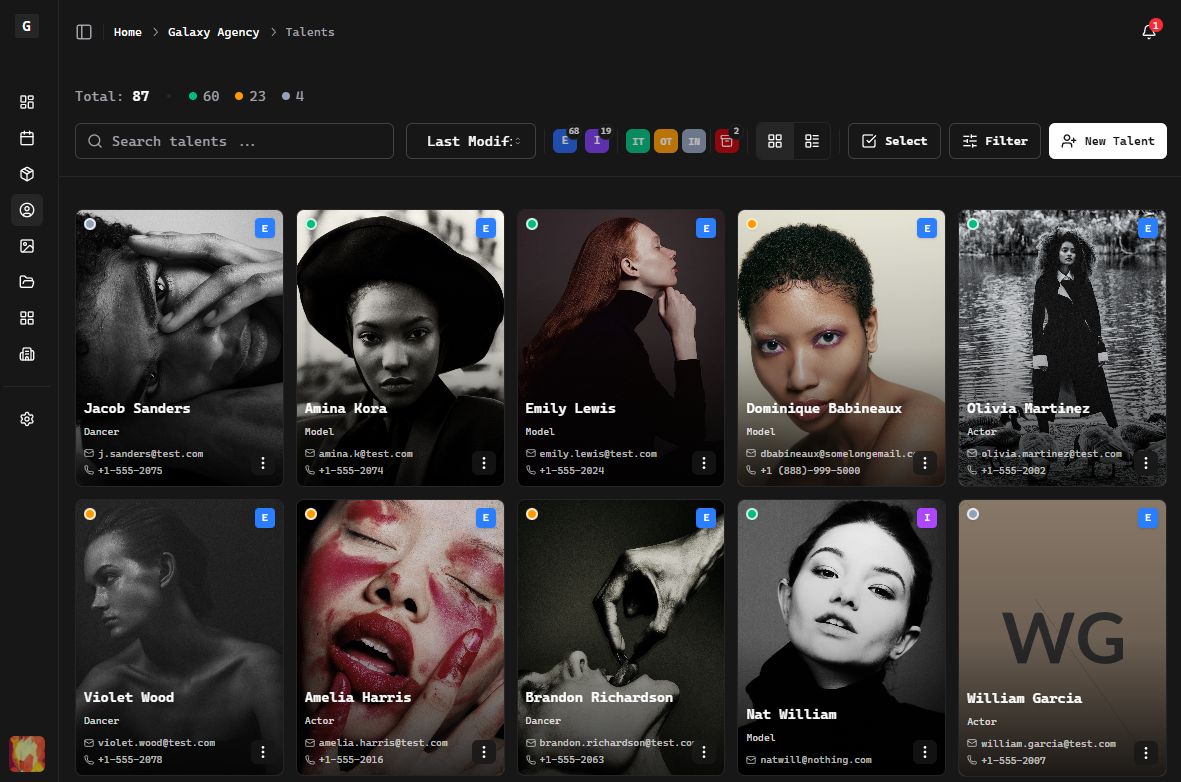Open three-dot menu on Nat William card

[925, 752]
